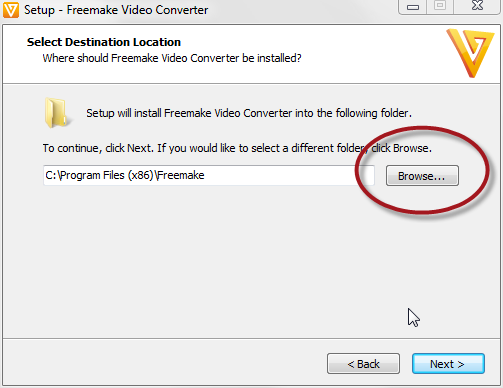This screenshot has height=388, width=503.
Task: Click the 'To continue, click Next' instruction text
Action: (237, 148)
